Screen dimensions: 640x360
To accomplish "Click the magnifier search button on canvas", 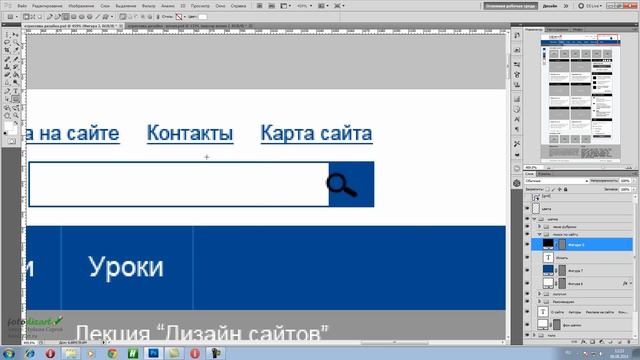I will (351, 184).
